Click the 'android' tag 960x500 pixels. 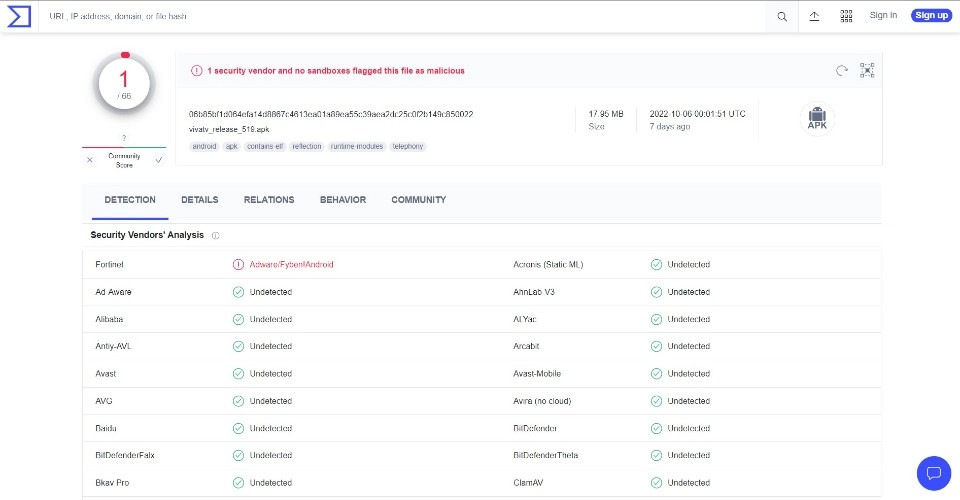[x=204, y=146]
